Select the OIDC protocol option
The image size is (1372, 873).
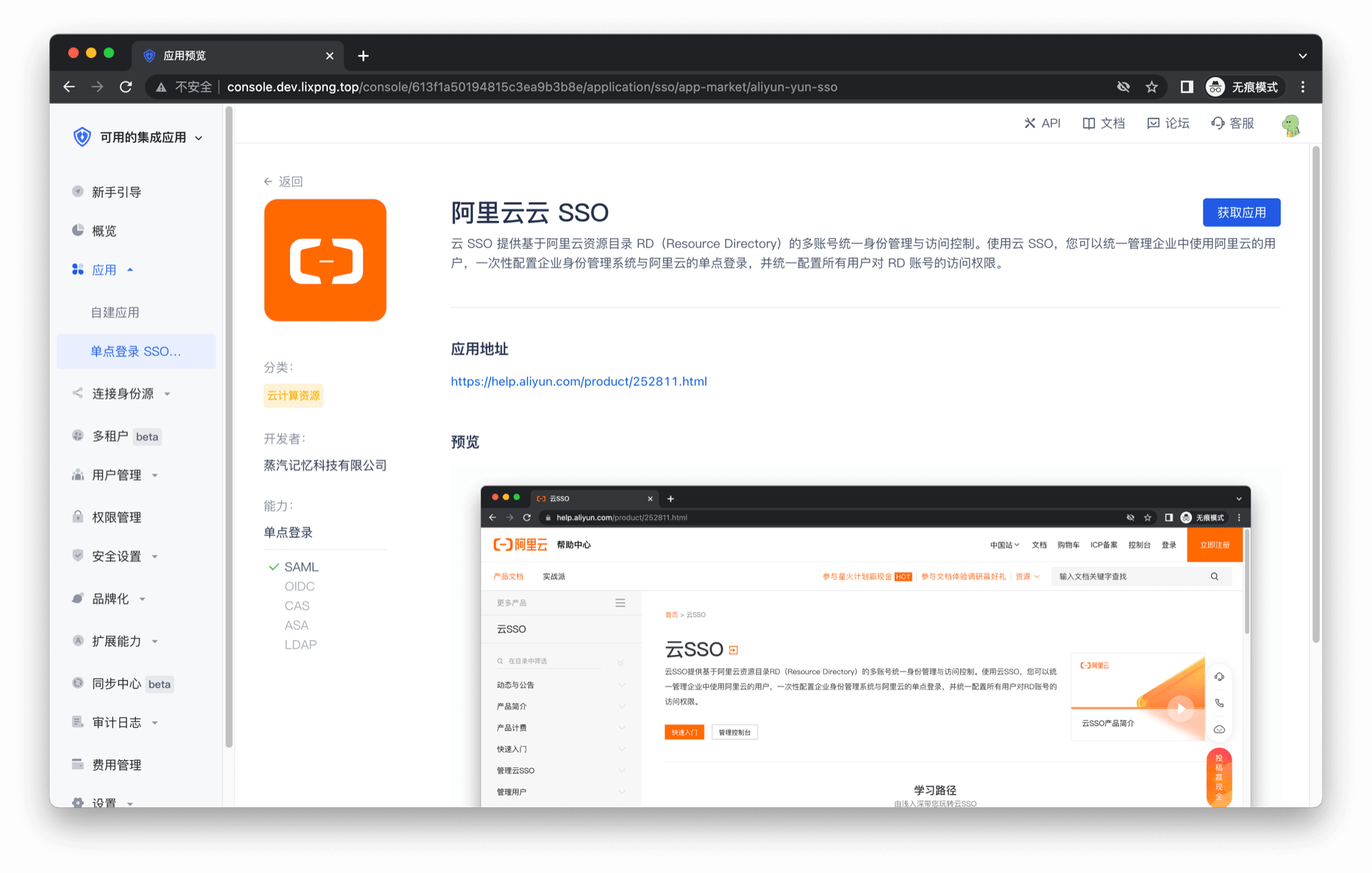point(299,586)
